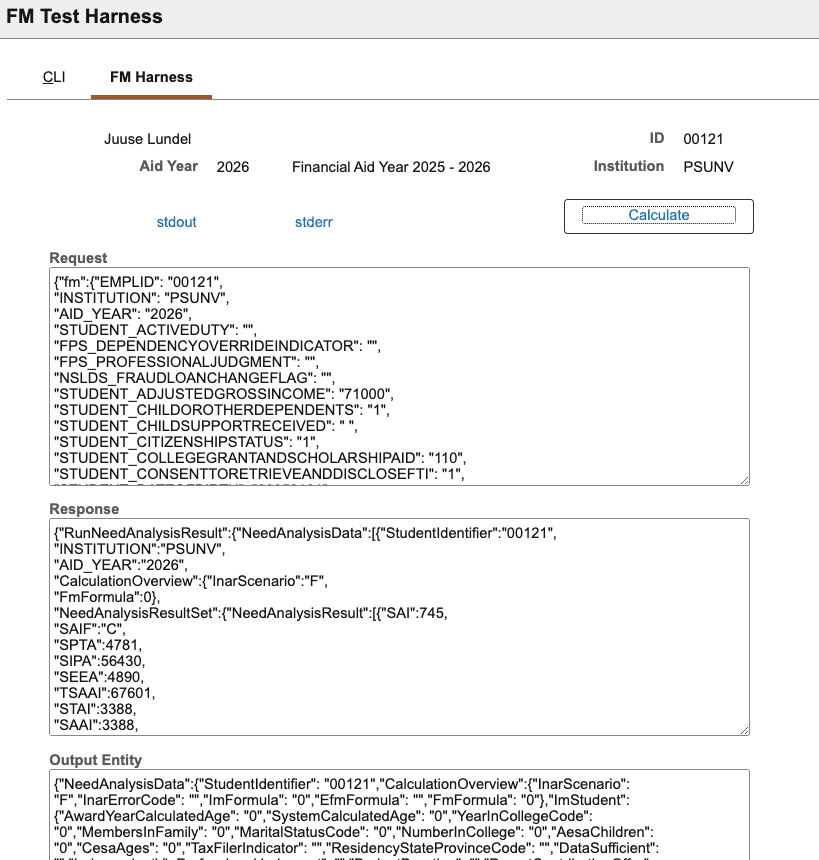The image size is (819, 860).
Task: Click the Calculate button
Action: click(x=658, y=215)
